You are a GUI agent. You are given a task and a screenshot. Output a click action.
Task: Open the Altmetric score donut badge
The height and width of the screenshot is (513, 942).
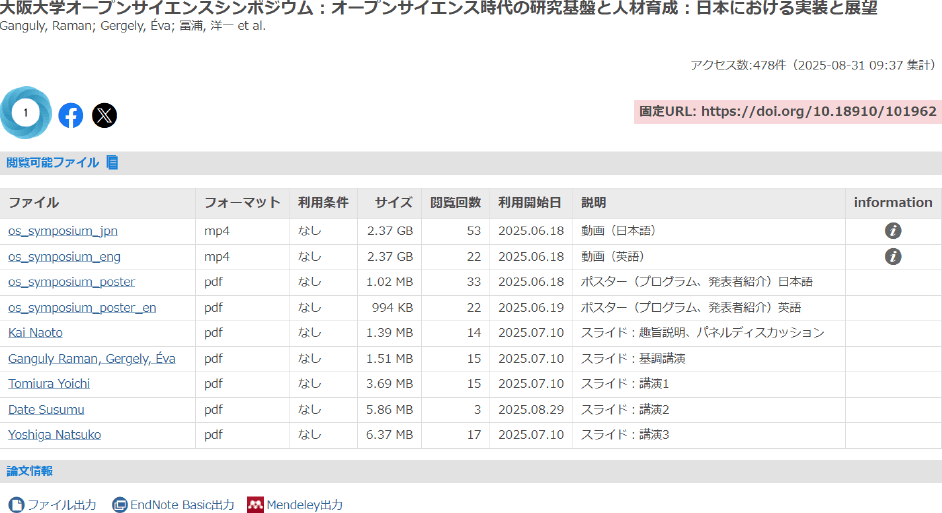pyautogui.click(x=26, y=113)
